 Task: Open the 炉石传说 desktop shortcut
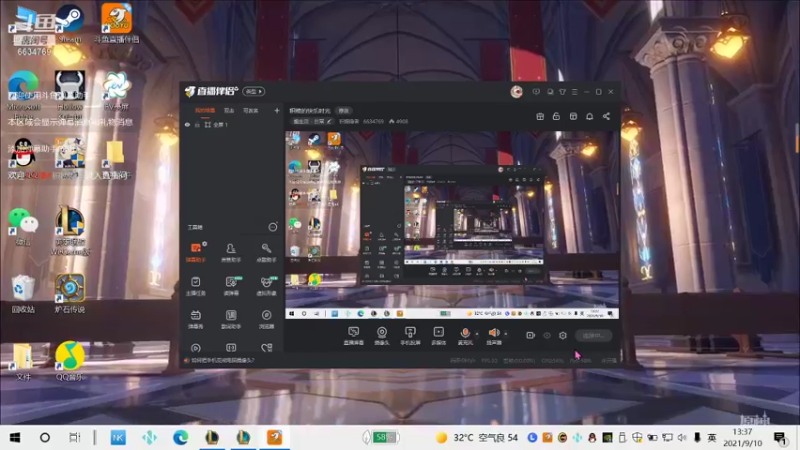[x=70, y=293]
